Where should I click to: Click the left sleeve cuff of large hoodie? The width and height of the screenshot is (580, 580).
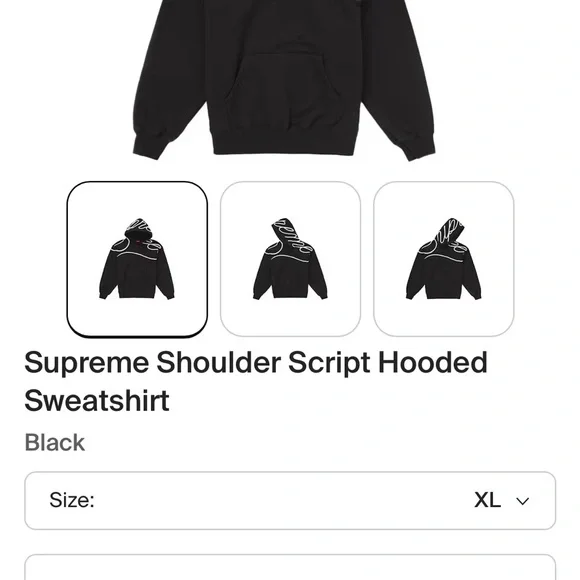pos(149,146)
